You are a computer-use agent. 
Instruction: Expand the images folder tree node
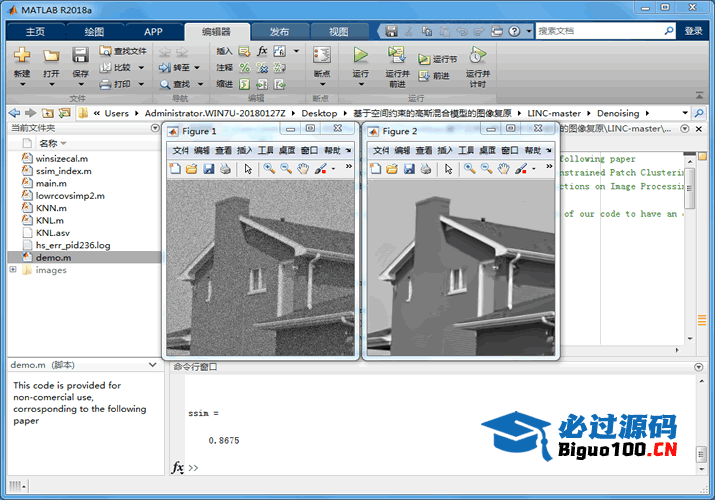[x=13, y=269]
